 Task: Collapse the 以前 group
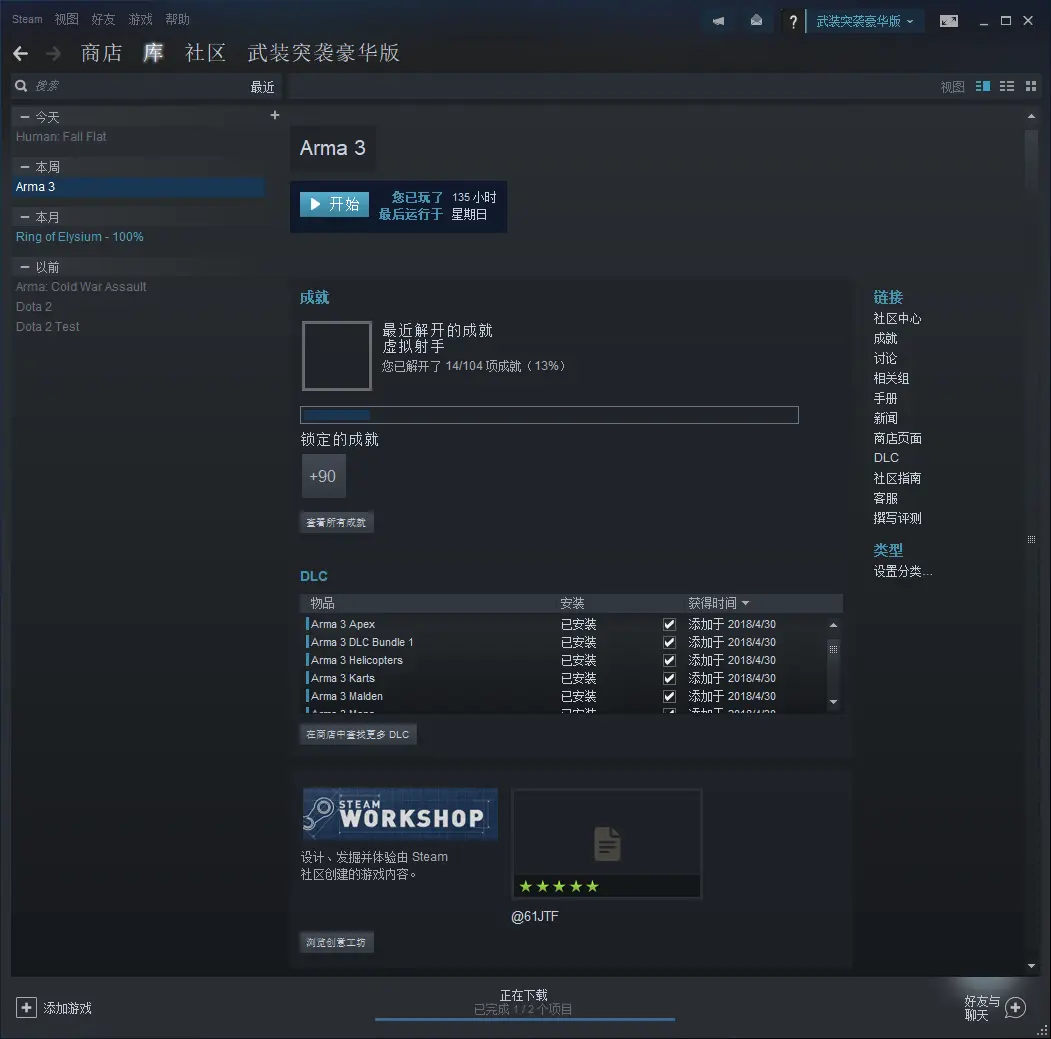point(25,267)
